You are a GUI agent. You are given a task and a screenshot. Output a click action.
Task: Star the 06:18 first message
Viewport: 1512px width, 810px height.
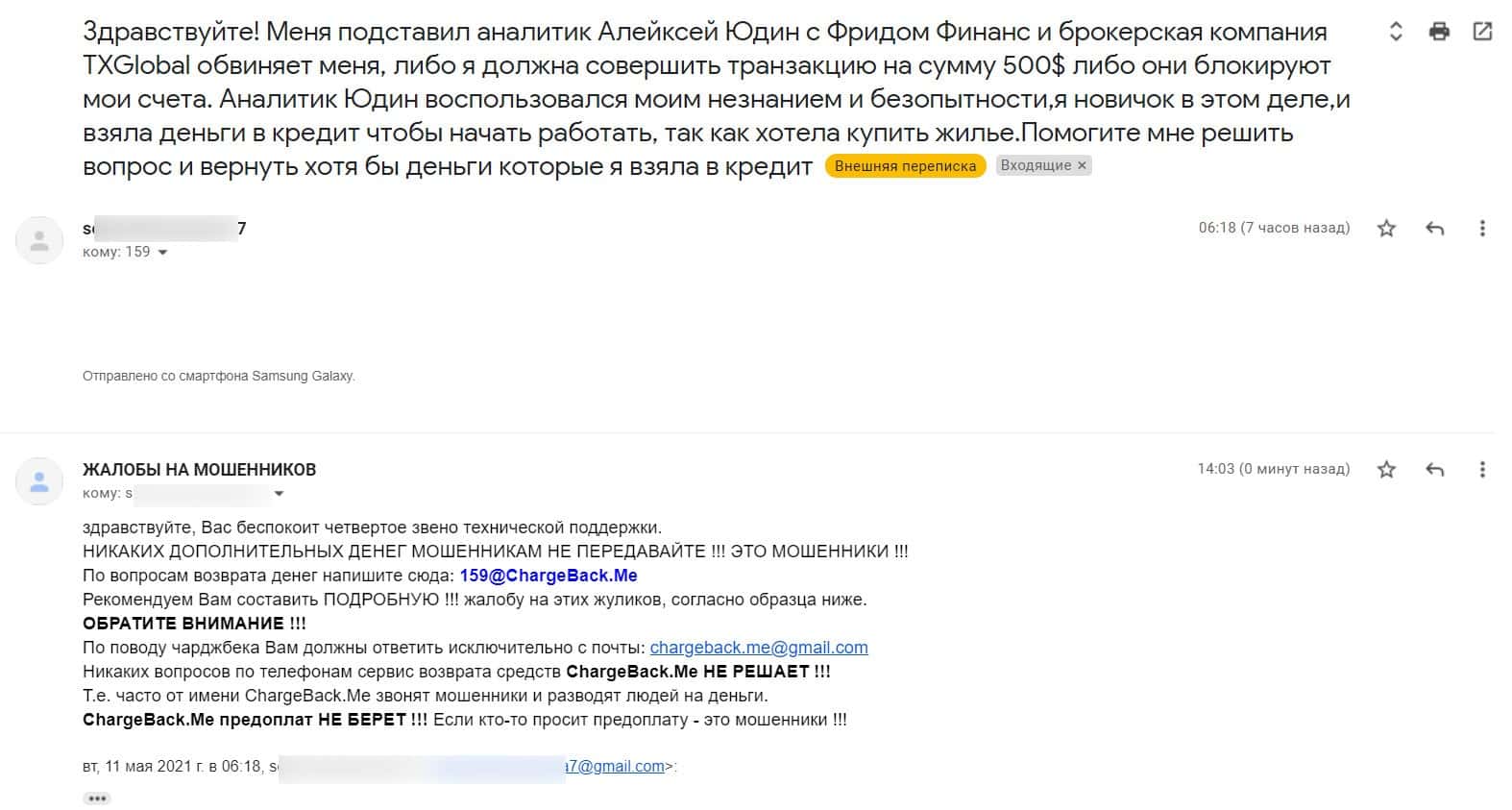1386,229
